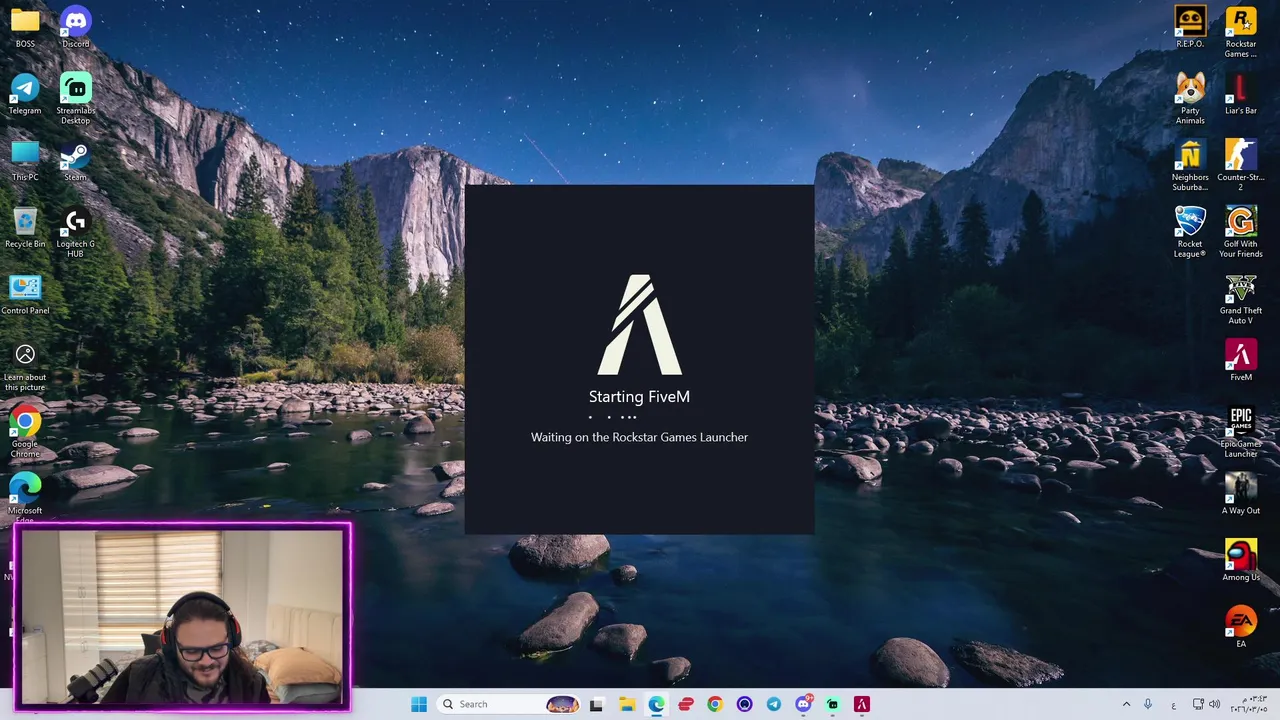1280x720 pixels.
Task: Launch Google Chrome desktop shortcut
Action: tap(25, 432)
